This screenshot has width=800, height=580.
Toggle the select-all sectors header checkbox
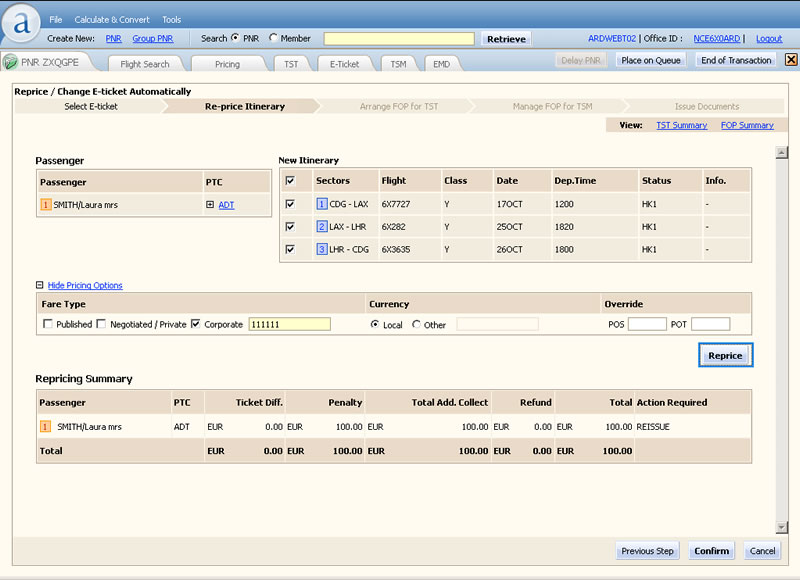(291, 181)
